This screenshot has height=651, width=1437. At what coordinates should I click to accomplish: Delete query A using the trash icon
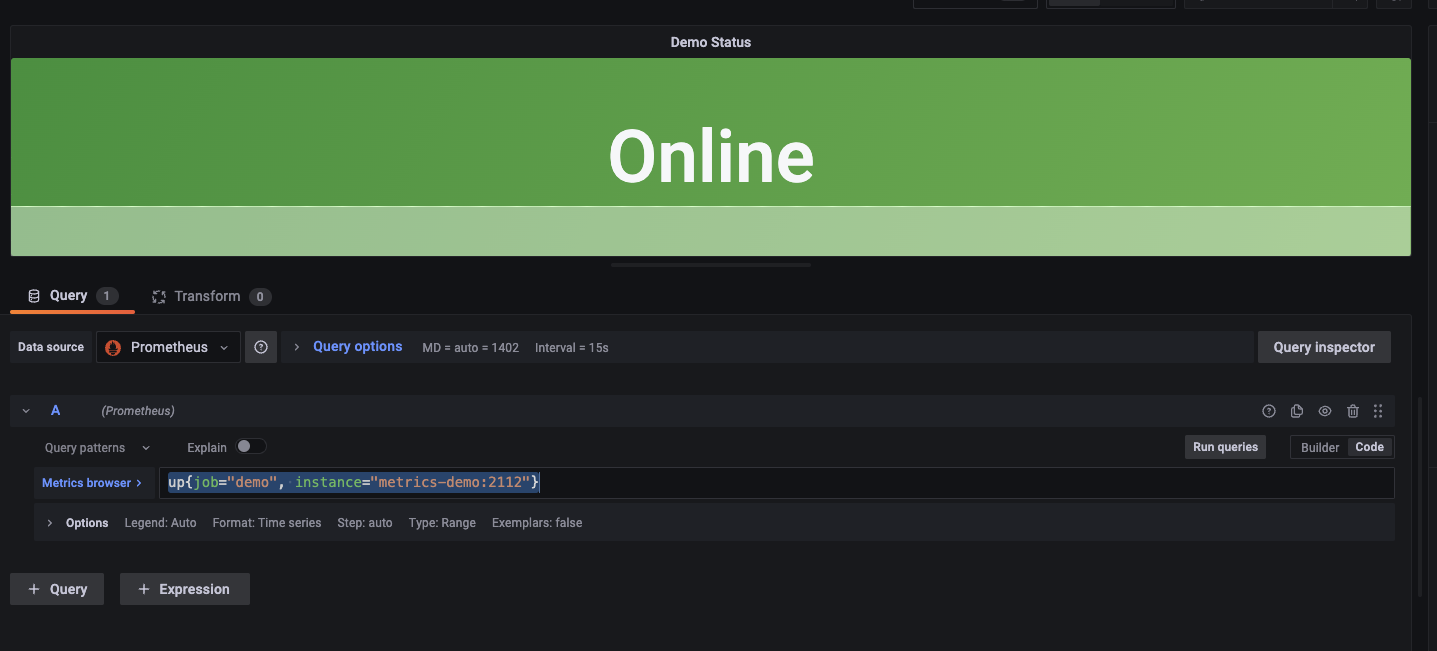coord(1353,411)
